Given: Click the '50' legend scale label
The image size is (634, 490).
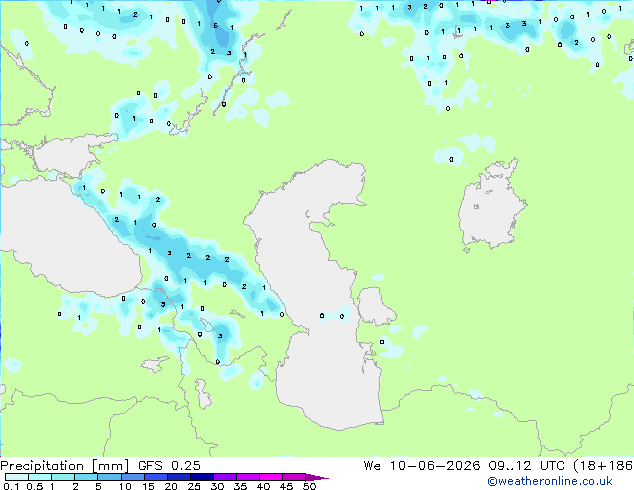Looking at the screenshot, I should coord(309,486).
